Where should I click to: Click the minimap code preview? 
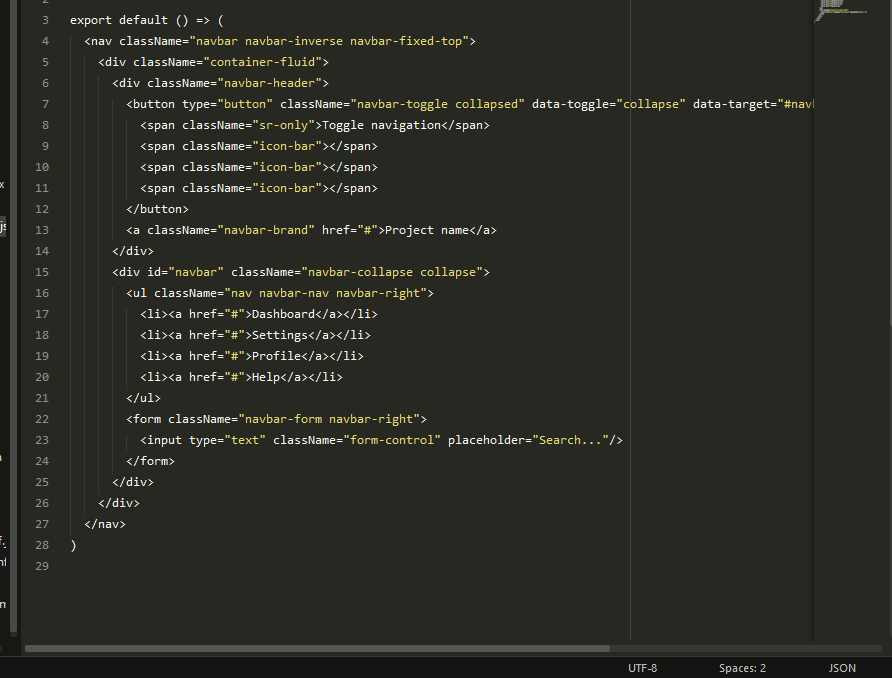click(x=841, y=10)
